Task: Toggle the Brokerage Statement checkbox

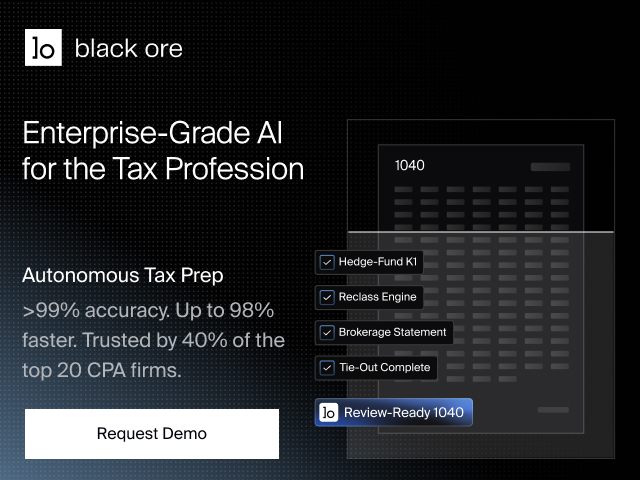Action: [327, 333]
